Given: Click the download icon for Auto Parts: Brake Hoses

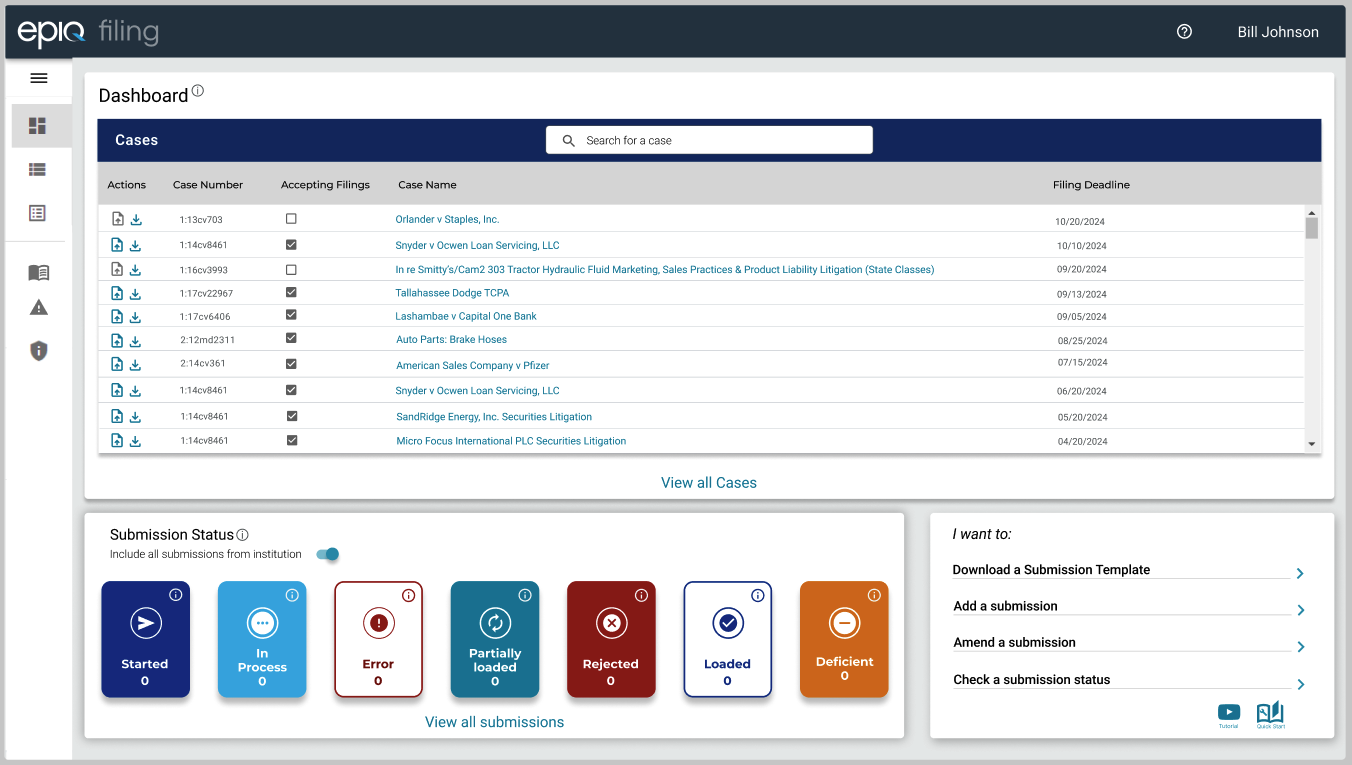Looking at the screenshot, I should tap(136, 341).
